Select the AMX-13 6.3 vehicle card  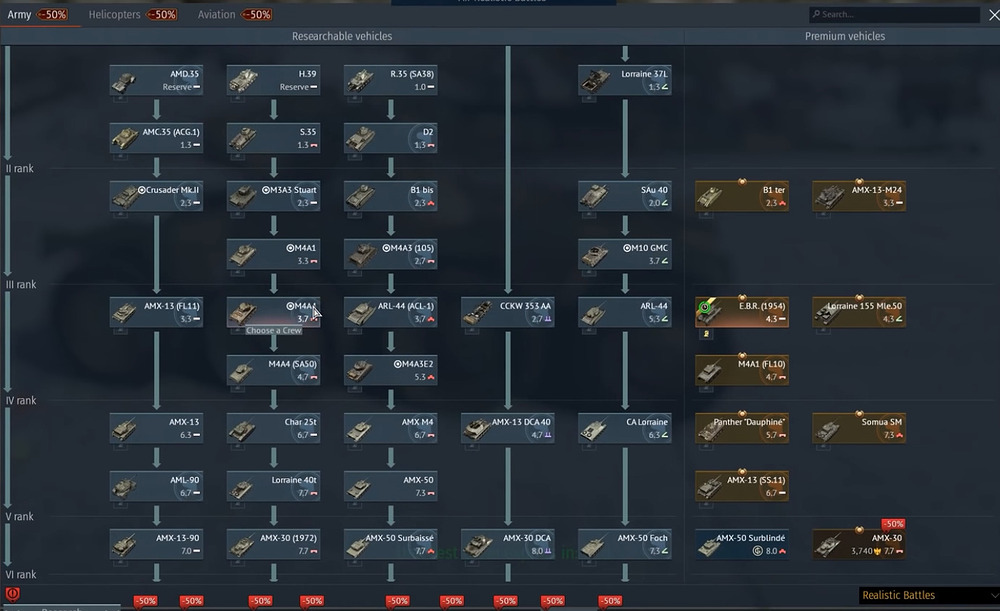(156, 428)
